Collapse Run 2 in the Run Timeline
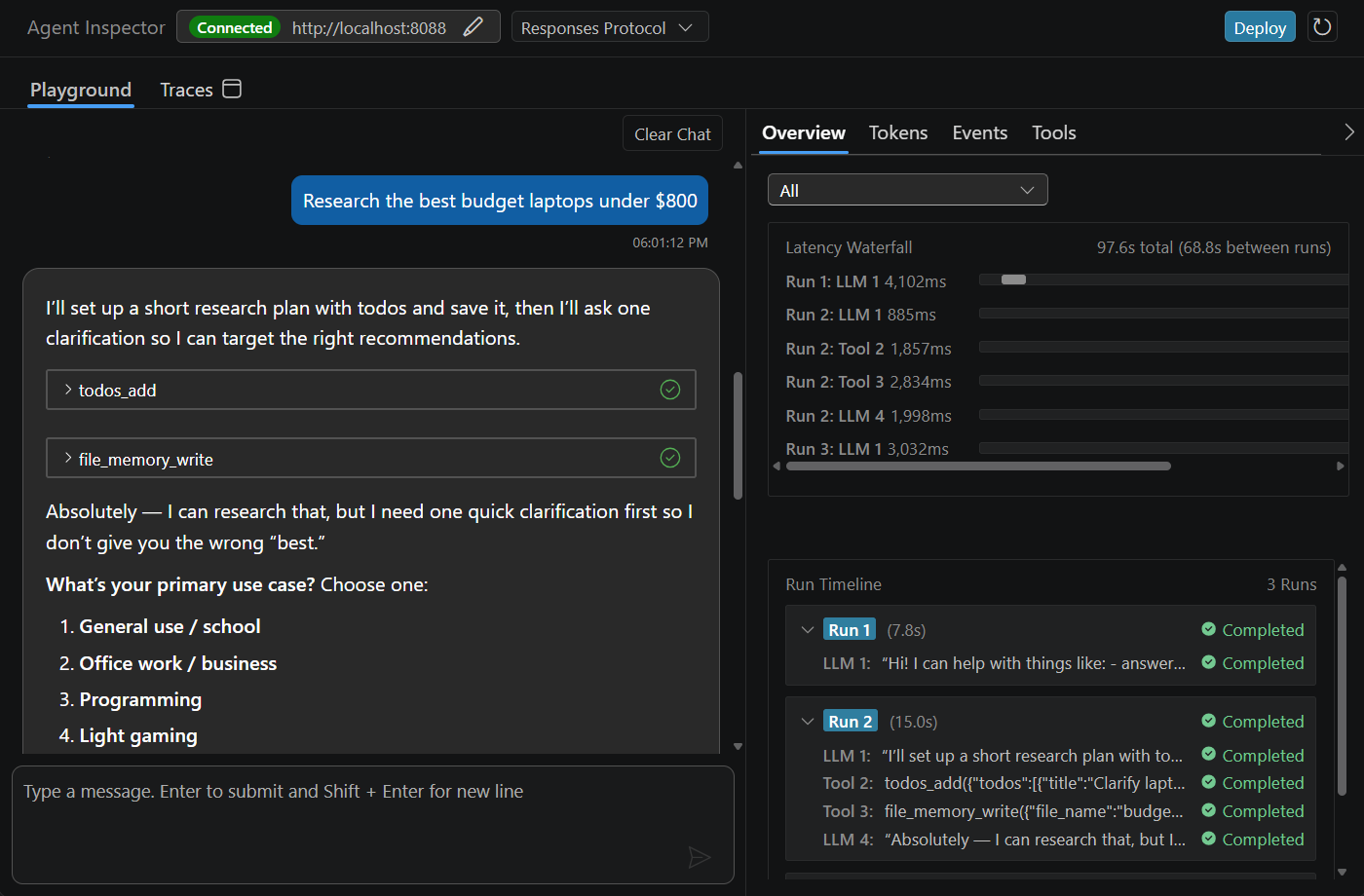 point(807,722)
